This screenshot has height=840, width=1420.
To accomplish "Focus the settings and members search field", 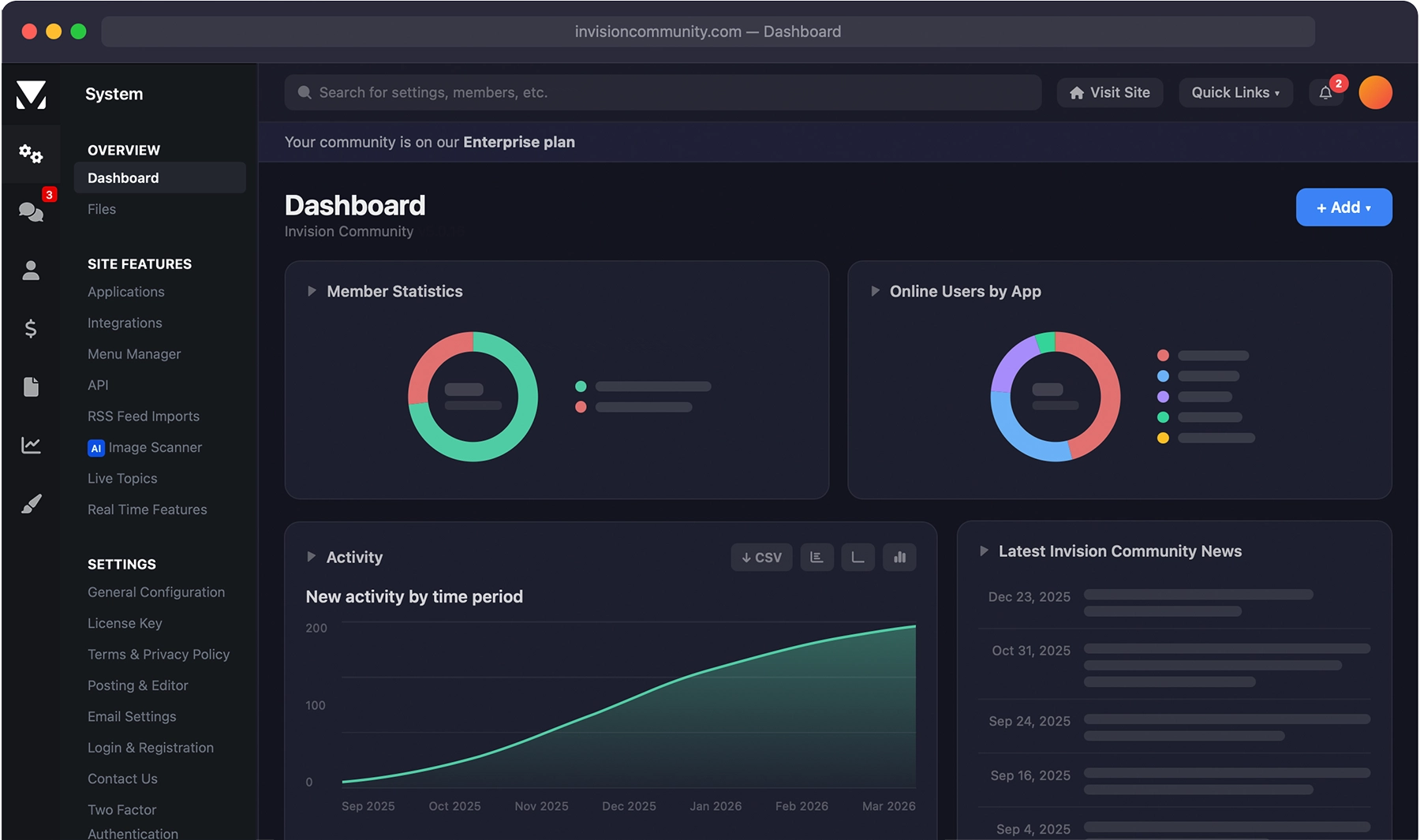I will pyautogui.click(x=663, y=93).
